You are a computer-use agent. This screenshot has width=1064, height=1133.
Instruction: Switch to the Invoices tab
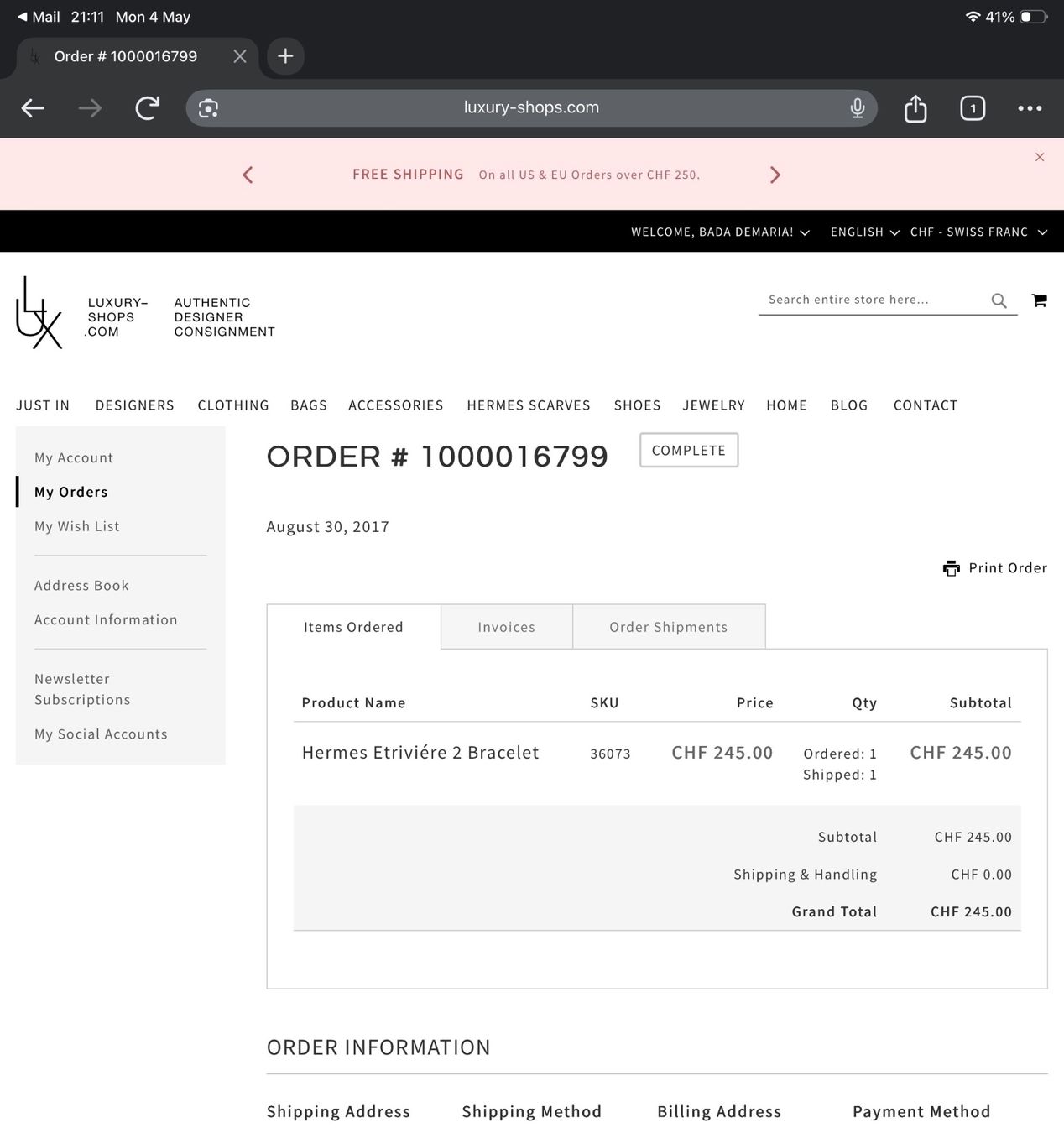507,627
